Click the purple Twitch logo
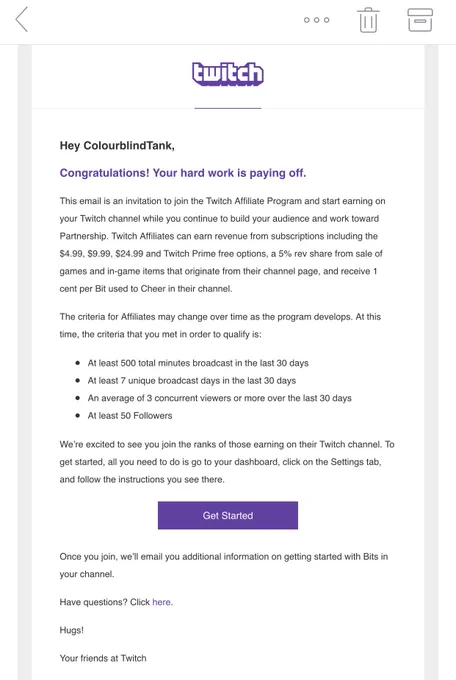456x680 pixels. (228, 74)
